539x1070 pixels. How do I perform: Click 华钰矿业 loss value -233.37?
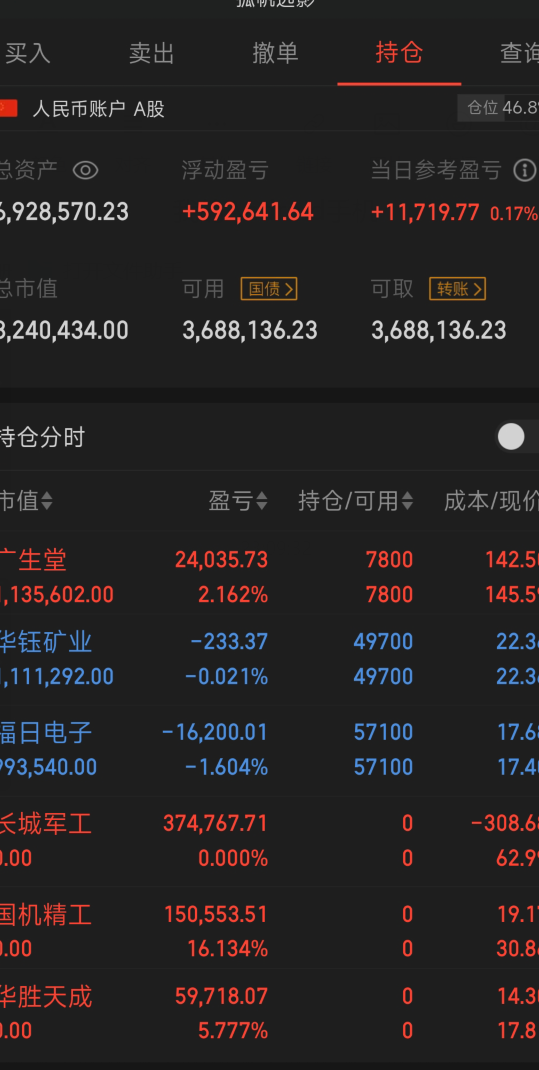tap(229, 641)
